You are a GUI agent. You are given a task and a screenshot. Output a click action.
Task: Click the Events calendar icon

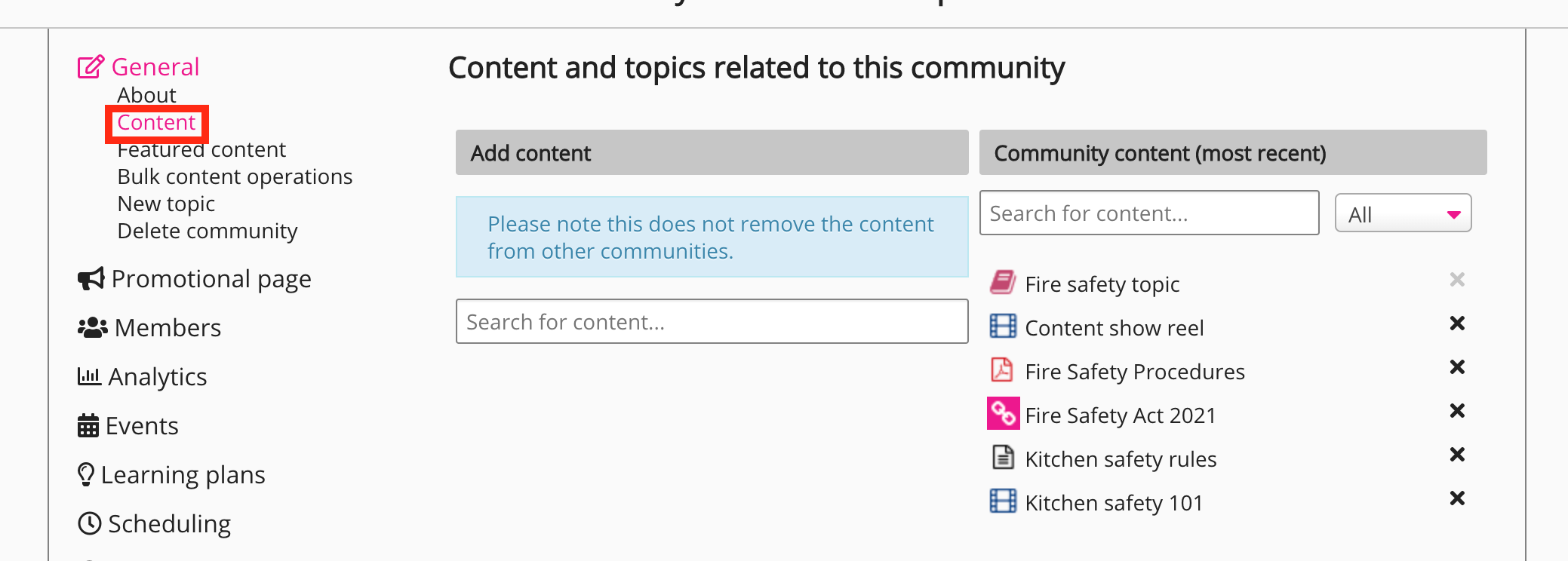pyautogui.click(x=88, y=426)
